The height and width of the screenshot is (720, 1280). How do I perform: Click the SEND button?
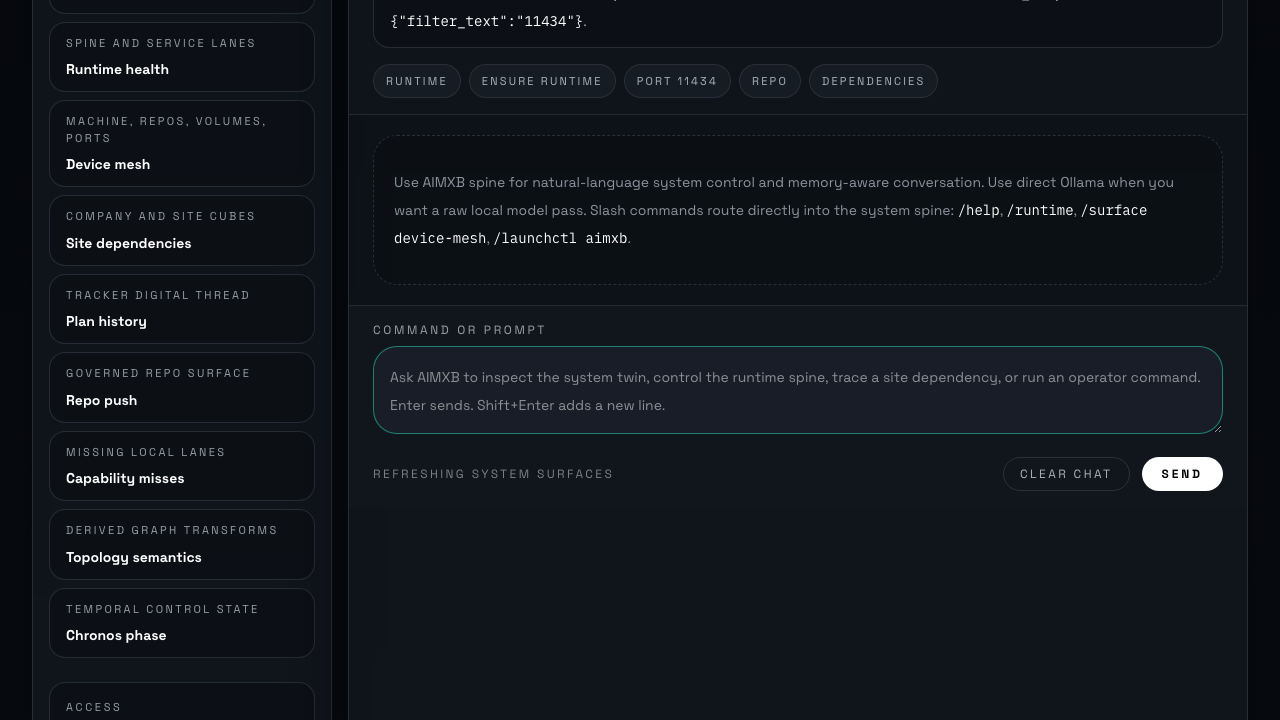click(1182, 474)
